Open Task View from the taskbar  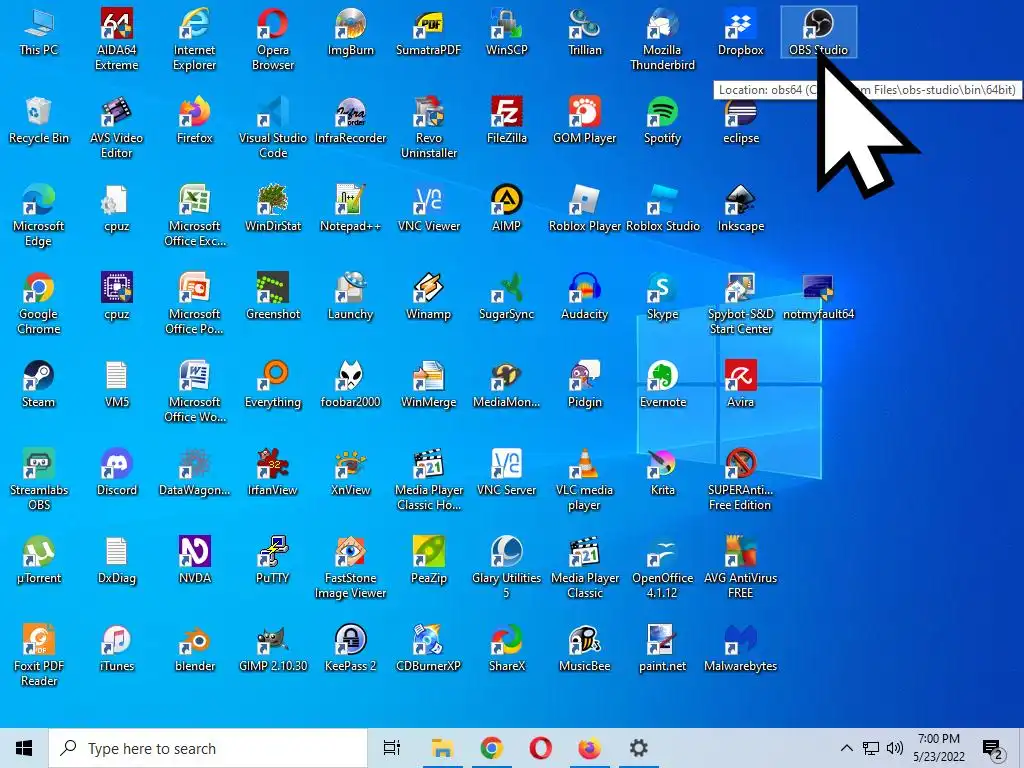point(392,748)
